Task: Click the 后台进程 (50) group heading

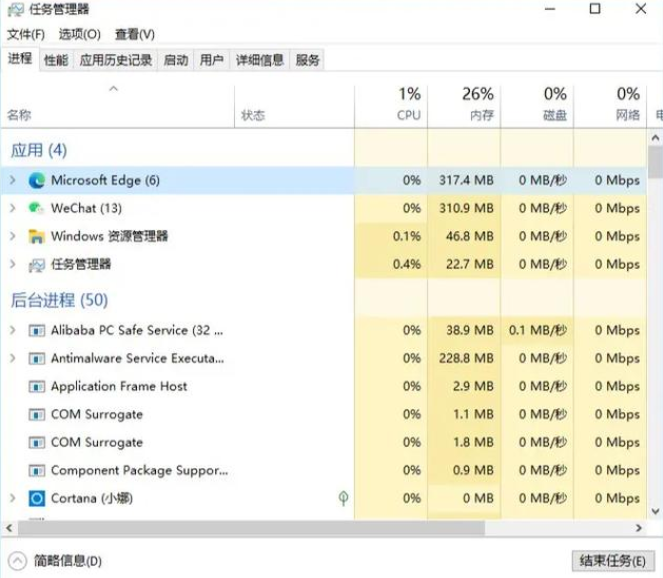Action: tap(59, 300)
